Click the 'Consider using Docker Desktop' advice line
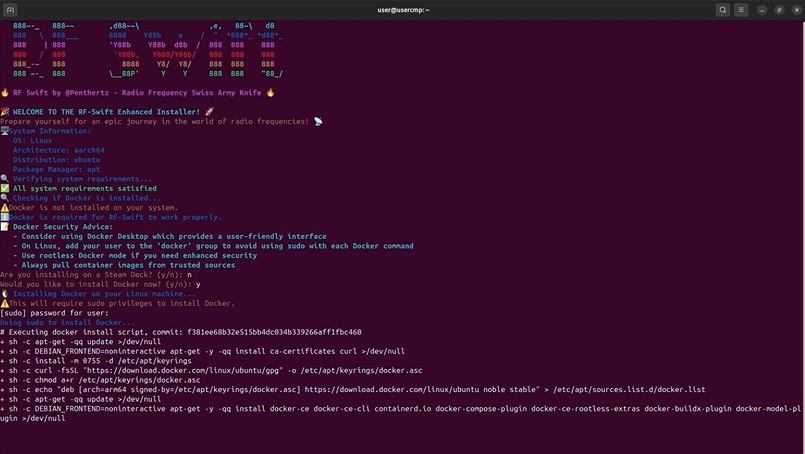The image size is (805, 454). point(170,237)
